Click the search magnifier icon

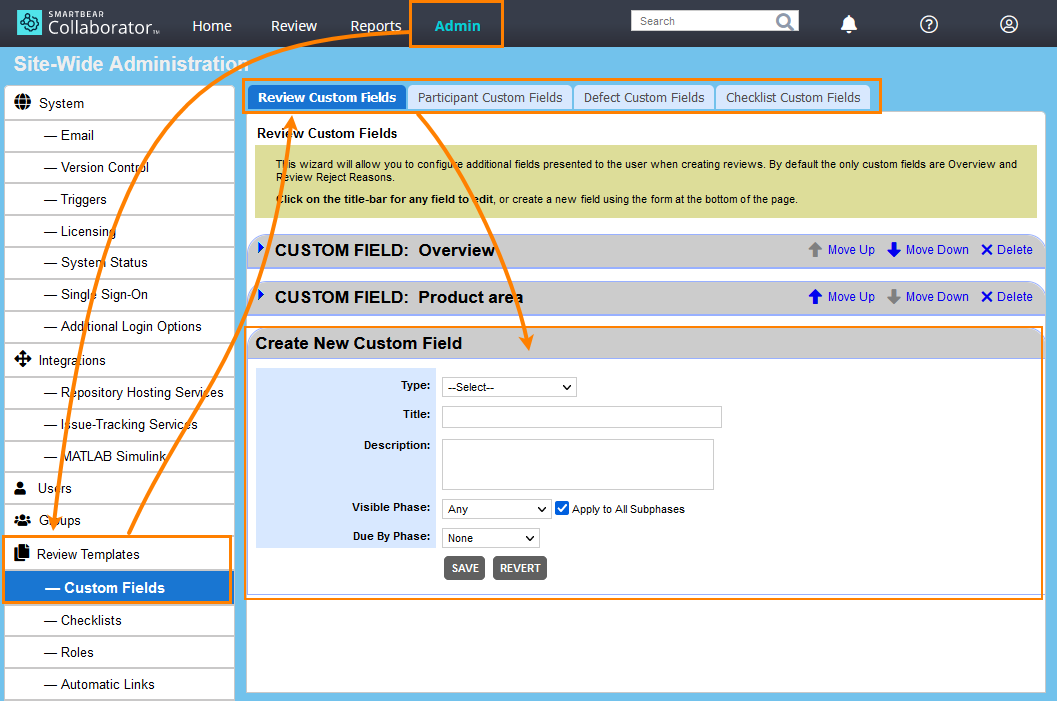785,21
